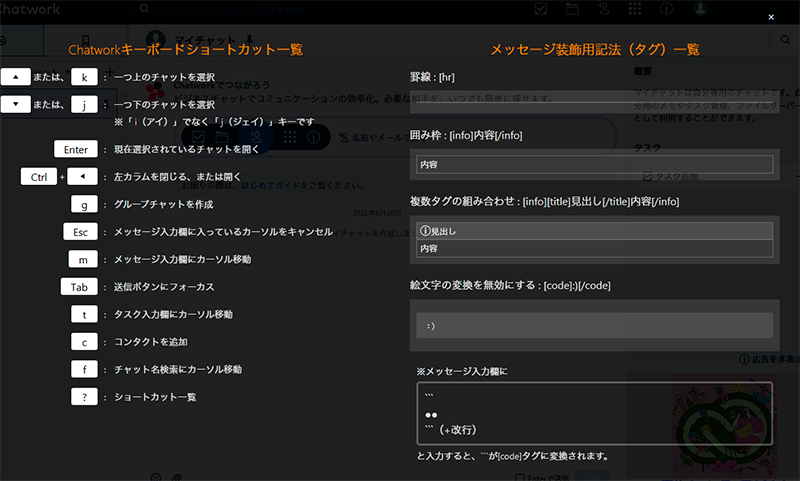
Task: Click the code example box showing :)
Action: [594, 325]
